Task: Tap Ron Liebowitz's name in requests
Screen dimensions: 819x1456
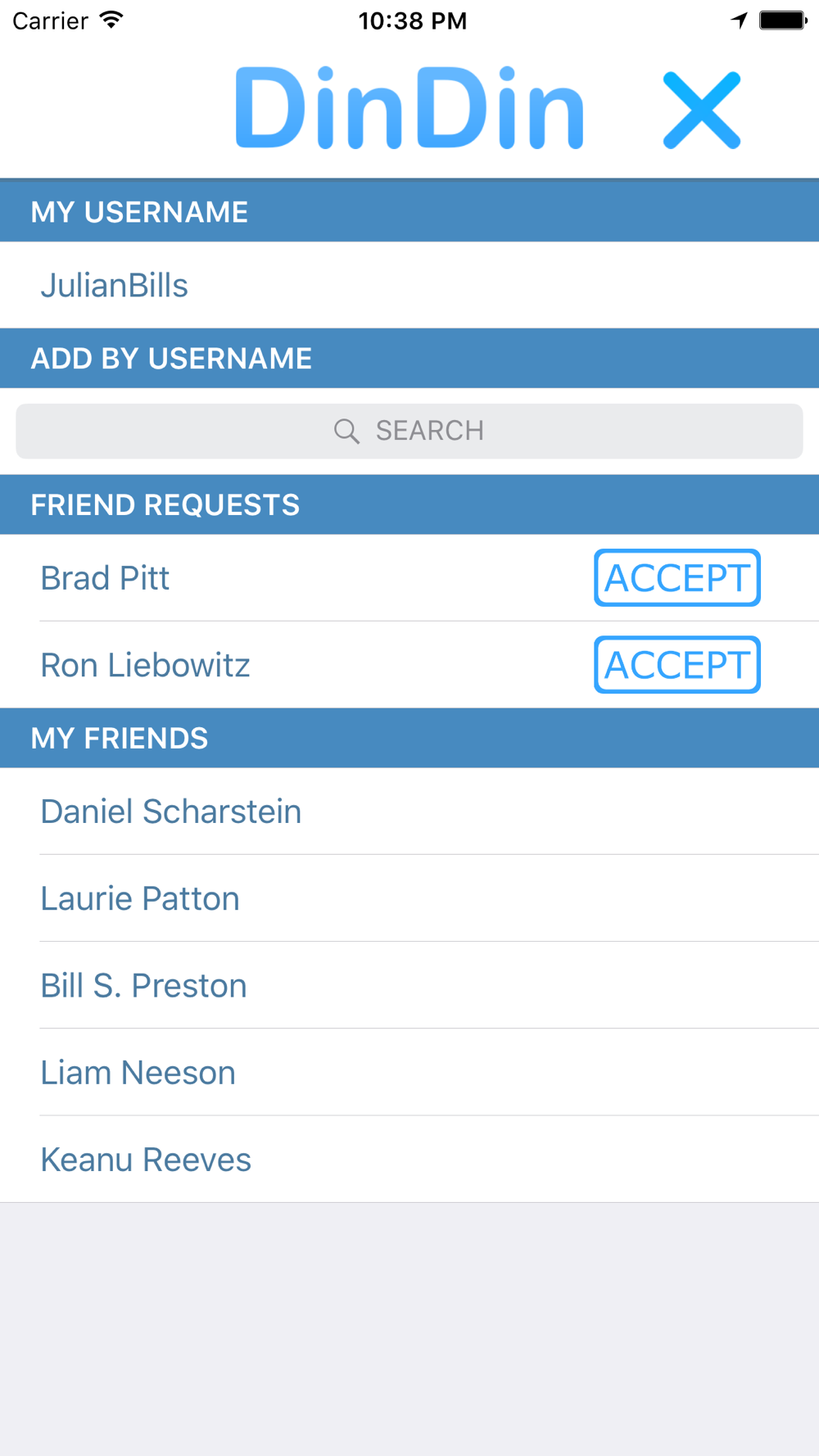Action: tap(145, 665)
